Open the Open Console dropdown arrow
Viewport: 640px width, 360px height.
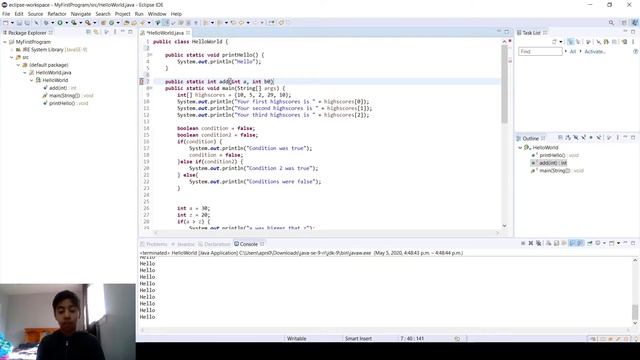click(x=618, y=243)
